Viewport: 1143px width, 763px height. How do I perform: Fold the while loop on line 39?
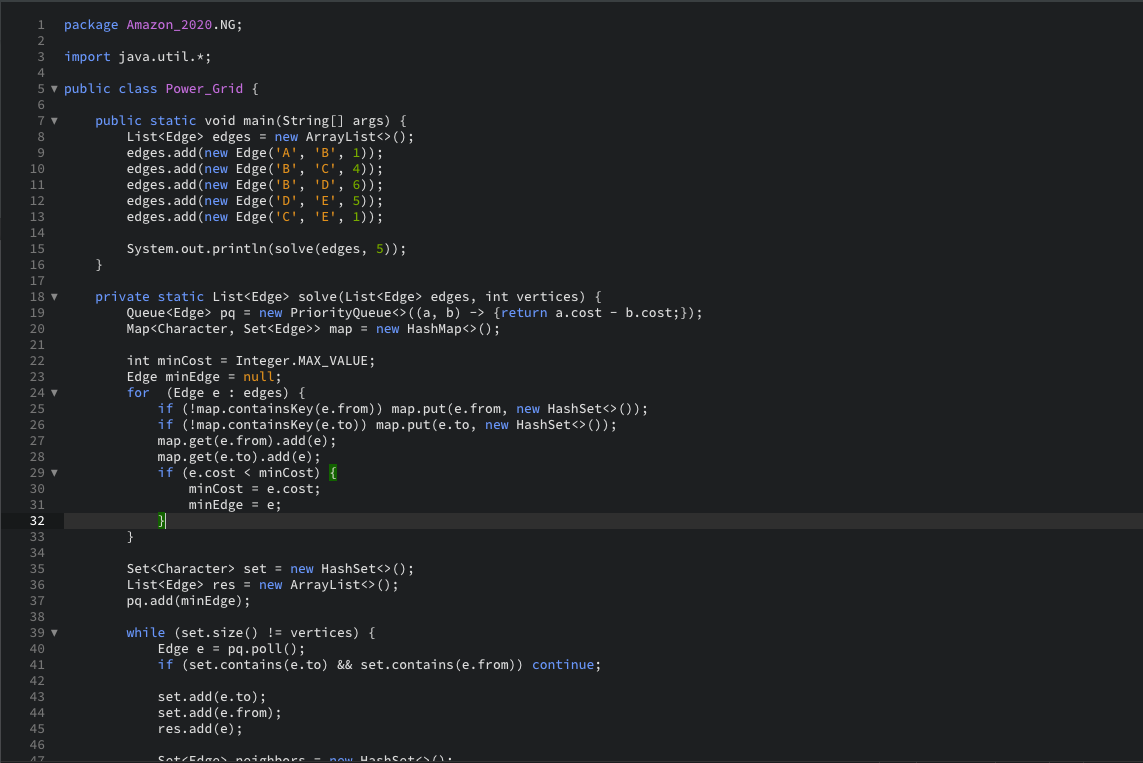click(54, 633)
